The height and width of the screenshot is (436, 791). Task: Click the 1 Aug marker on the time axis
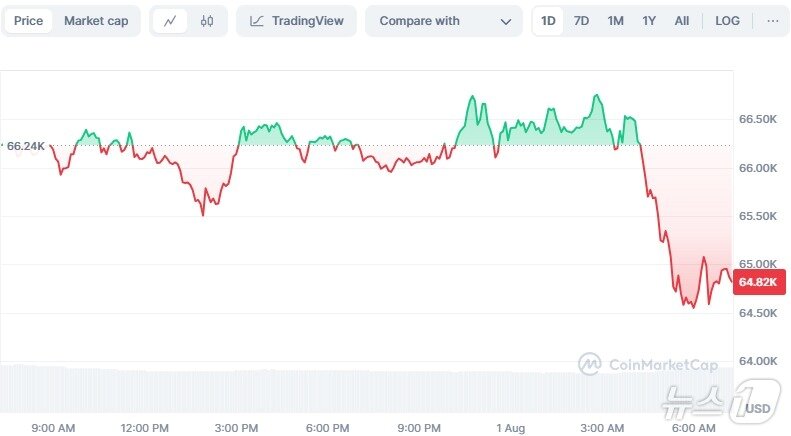pos(510,428)
